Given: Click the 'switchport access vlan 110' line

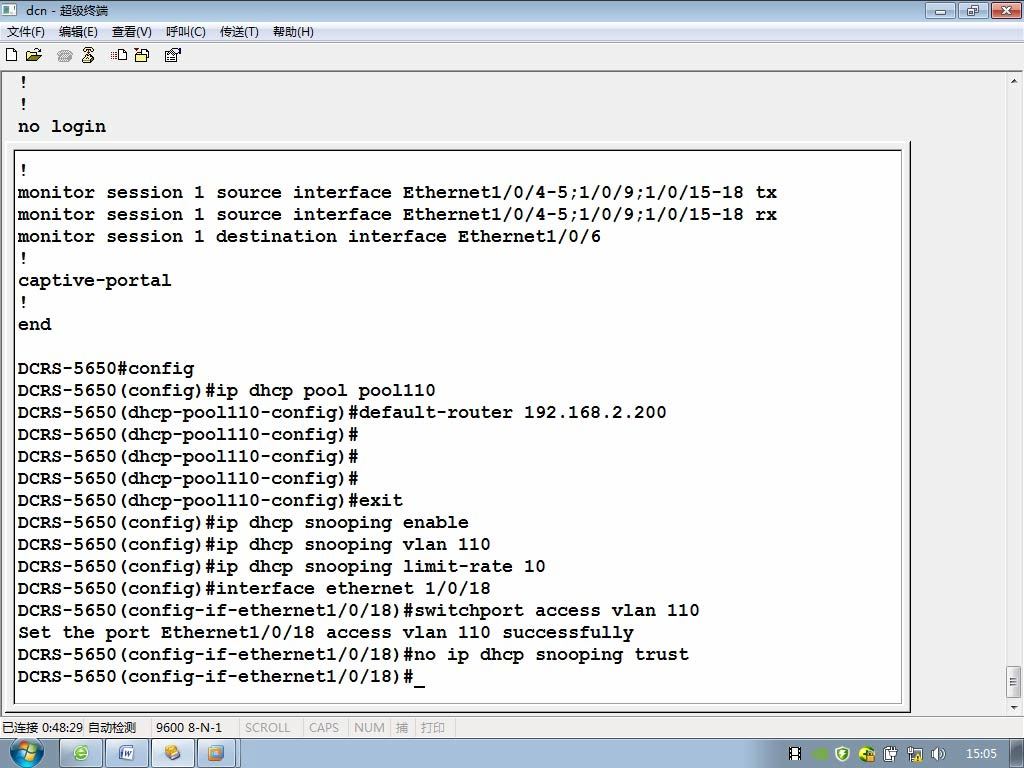Looking at the screenshot, I should pos(359,611).
